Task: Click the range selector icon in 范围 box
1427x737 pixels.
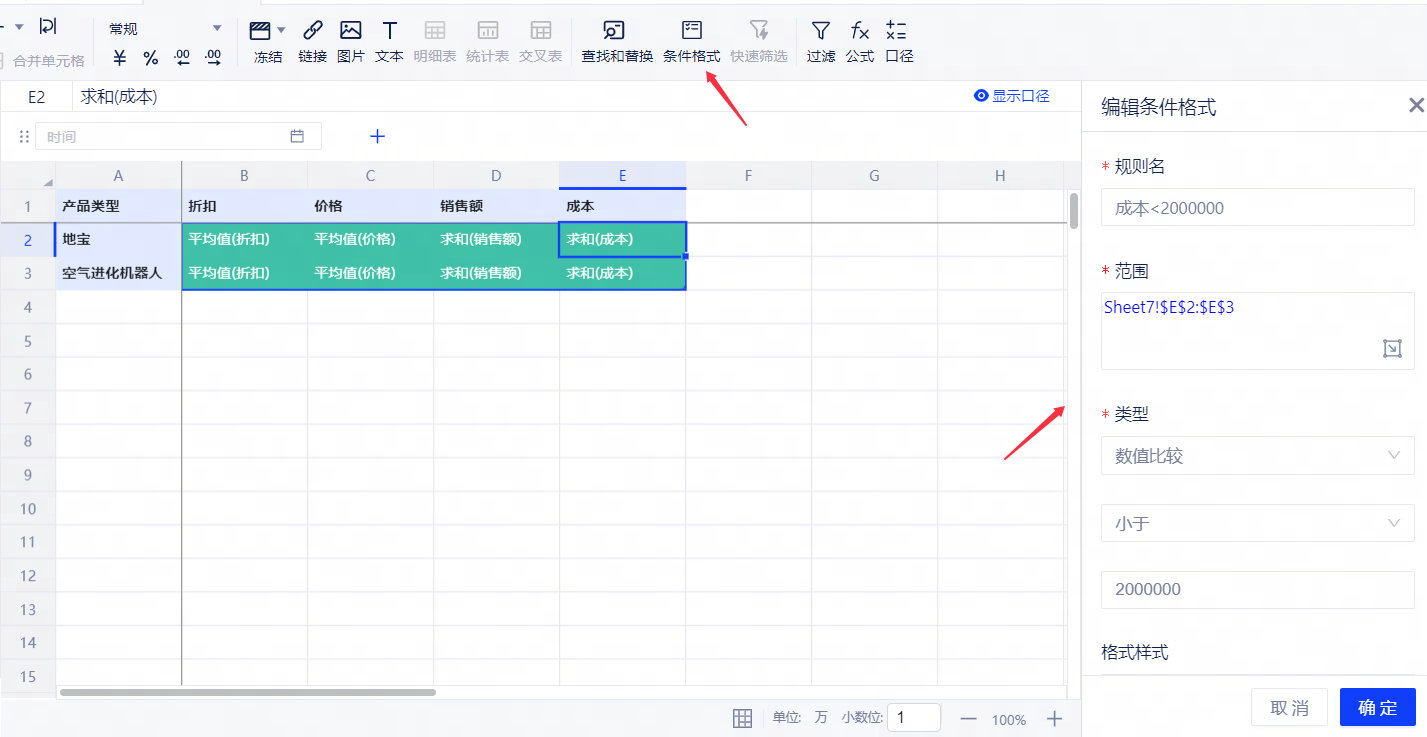Action: point(1392,348)
